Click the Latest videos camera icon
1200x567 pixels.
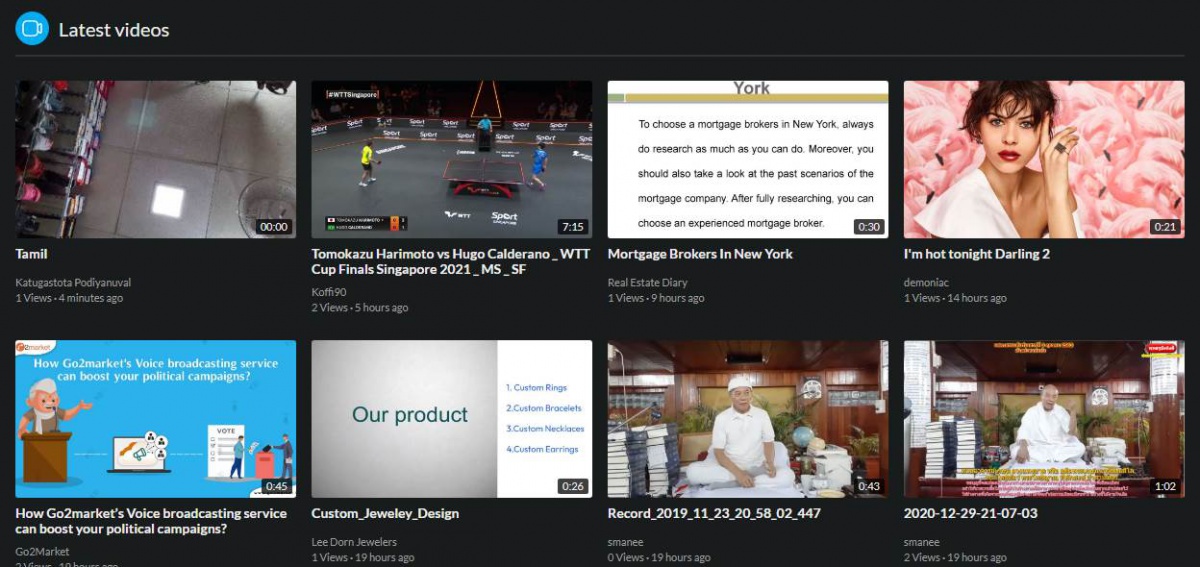point(32,29)
